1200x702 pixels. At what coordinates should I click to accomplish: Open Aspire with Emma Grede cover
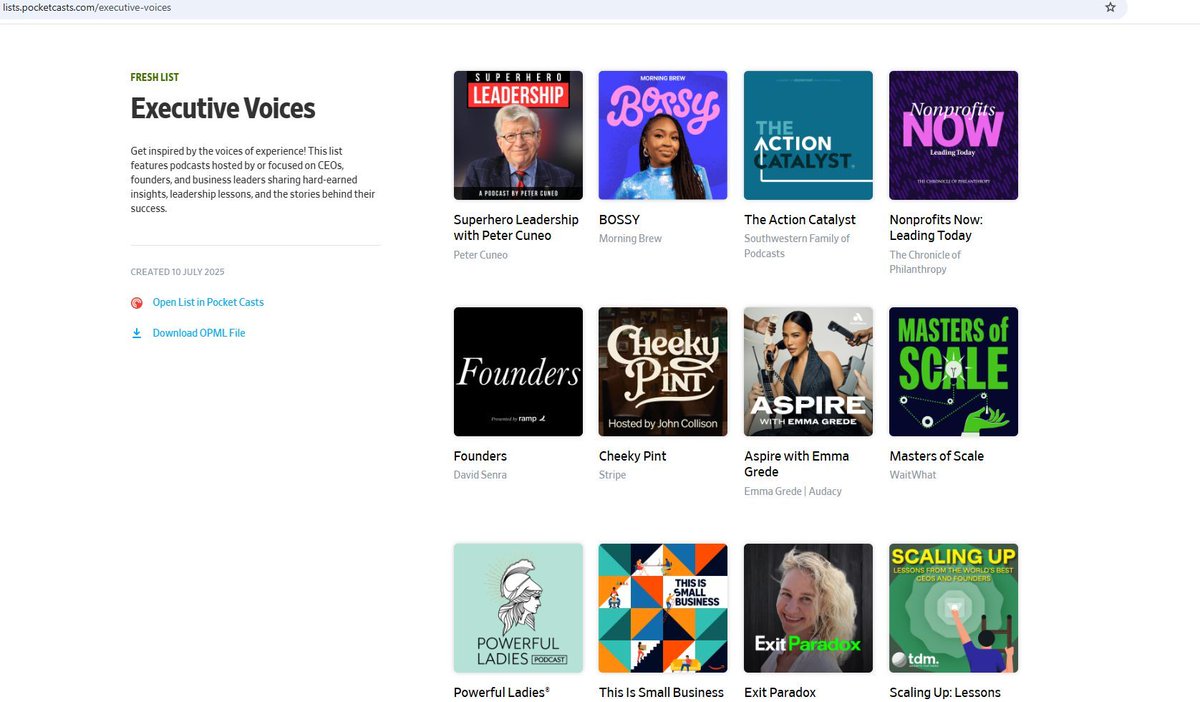(x=808, y=372)
